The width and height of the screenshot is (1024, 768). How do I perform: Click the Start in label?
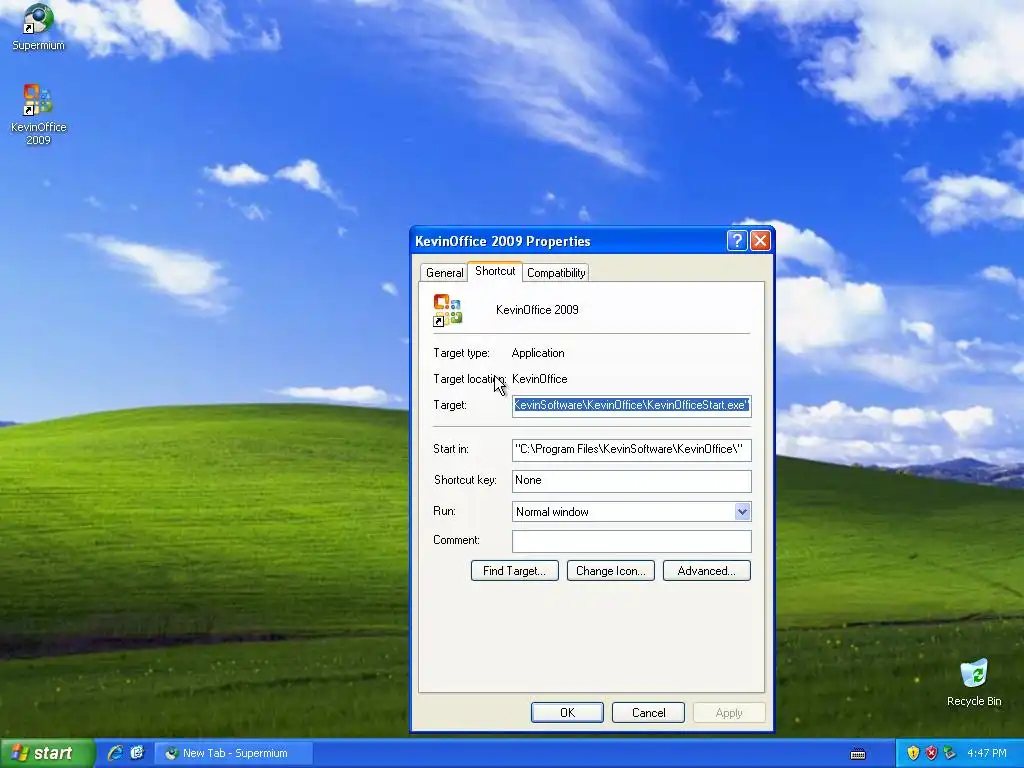click(451, 449)
